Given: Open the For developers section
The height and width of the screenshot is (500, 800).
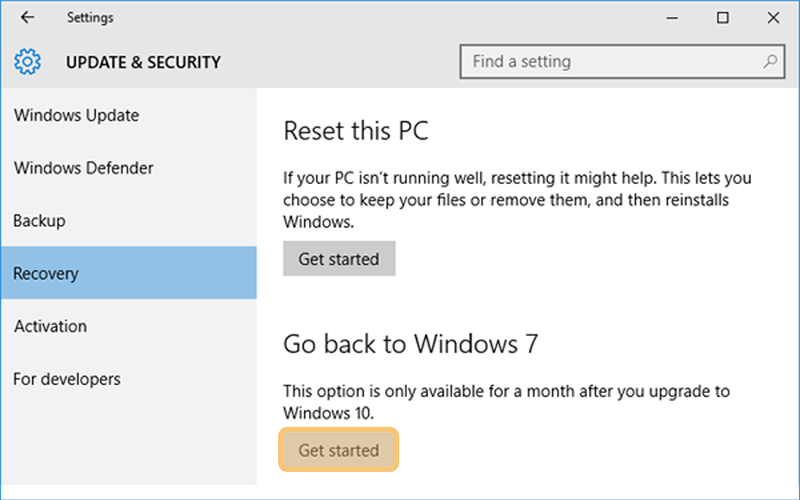Looking at the screenshot, I should 129,379.
